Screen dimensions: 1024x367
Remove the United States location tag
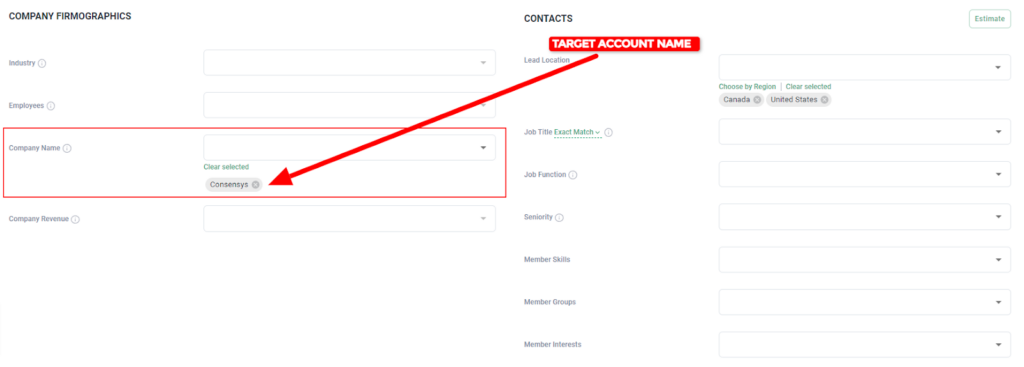click(825, 100)
